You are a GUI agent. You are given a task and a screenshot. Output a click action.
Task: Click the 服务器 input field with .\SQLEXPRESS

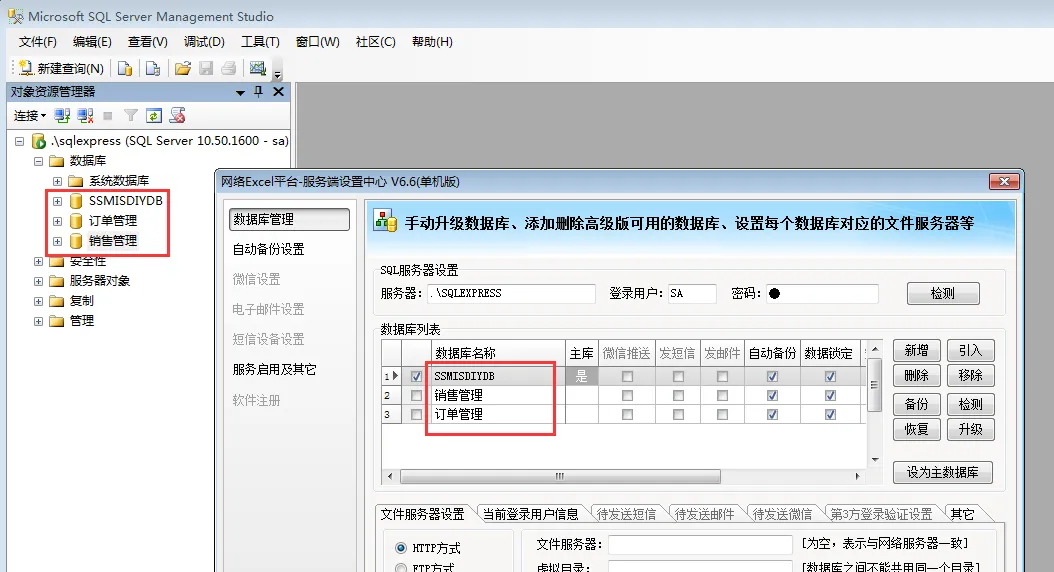point(512,294)
